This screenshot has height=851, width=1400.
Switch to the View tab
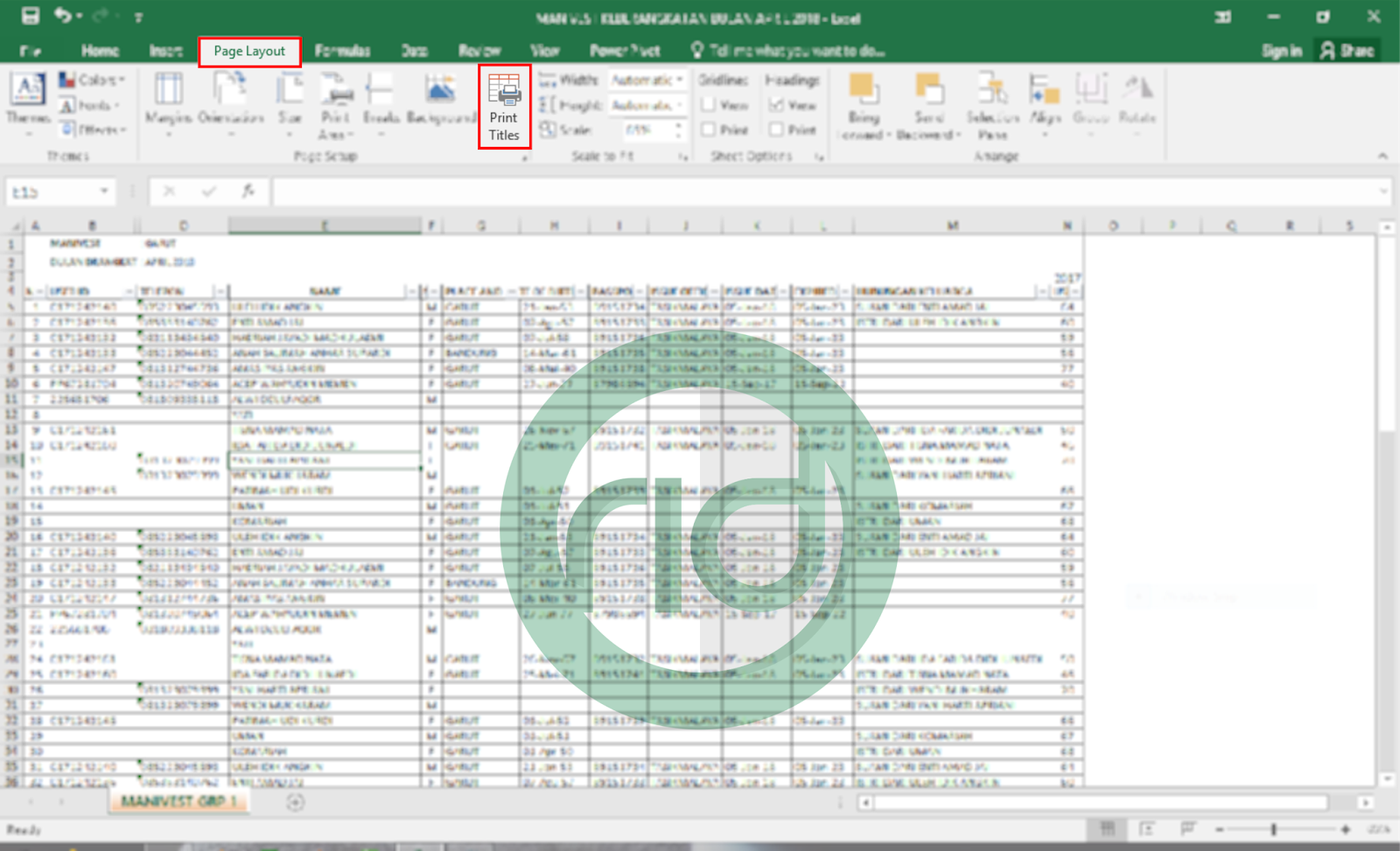point(544,51)
